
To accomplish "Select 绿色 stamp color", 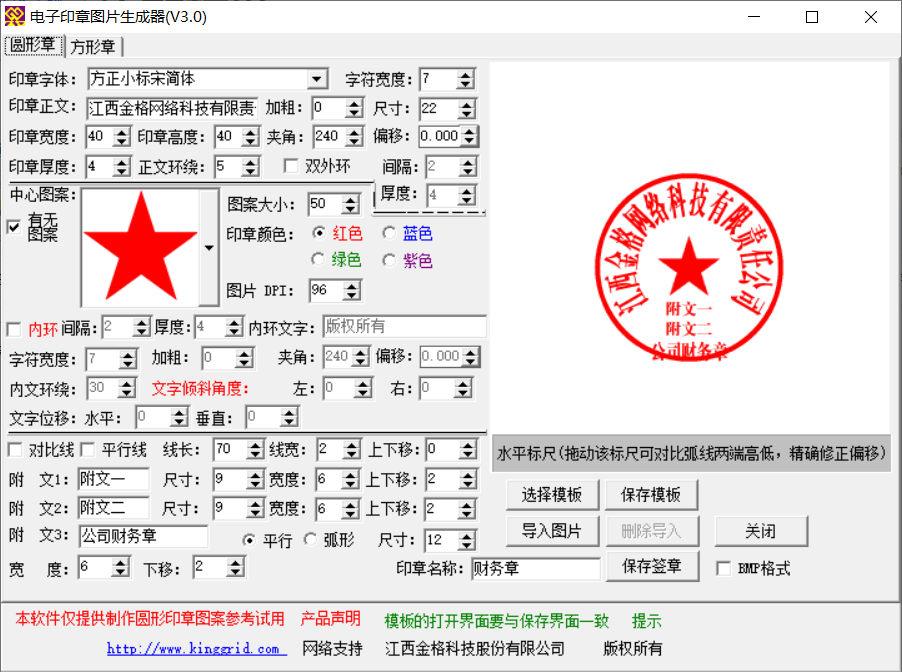I will 318,259.
